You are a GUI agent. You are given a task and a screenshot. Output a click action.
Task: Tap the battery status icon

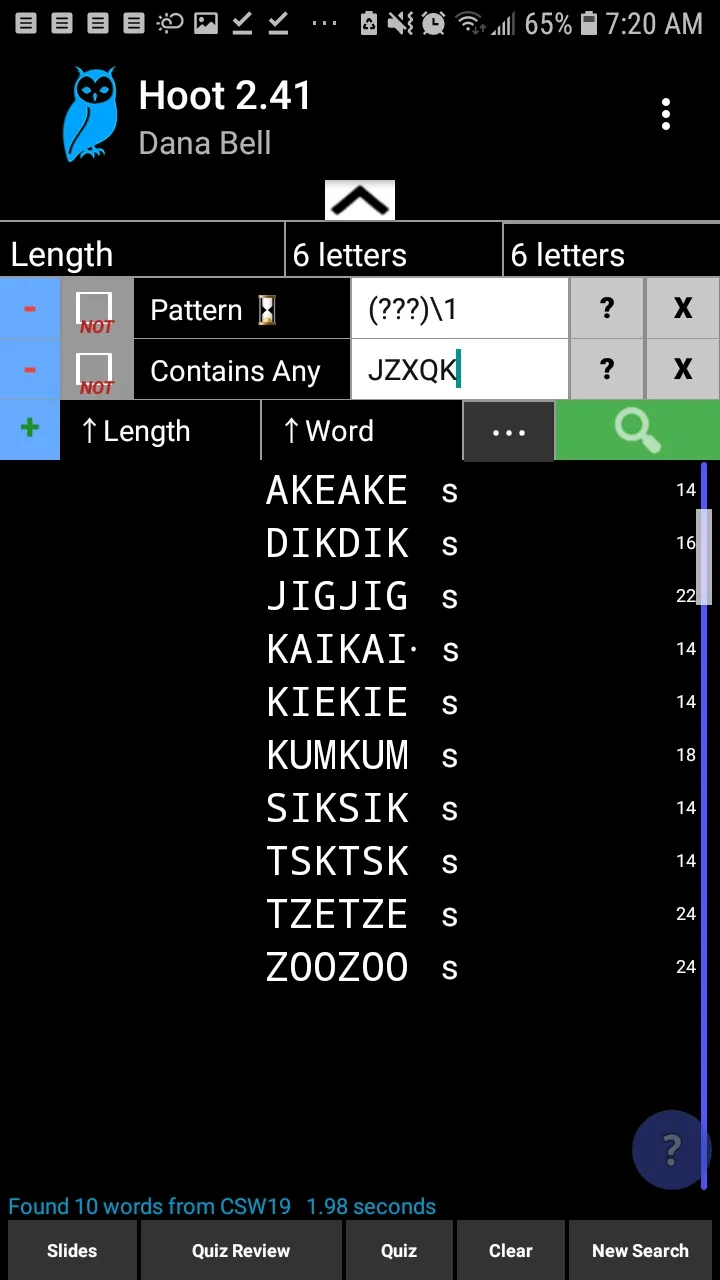point(589,23)
